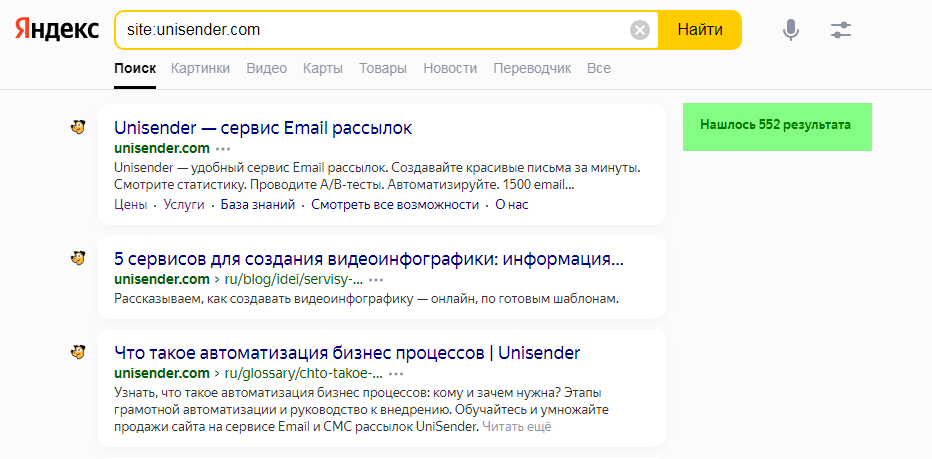Open the three-dots menu after ru/glossary/chto-takoe URL

(396, 374)
